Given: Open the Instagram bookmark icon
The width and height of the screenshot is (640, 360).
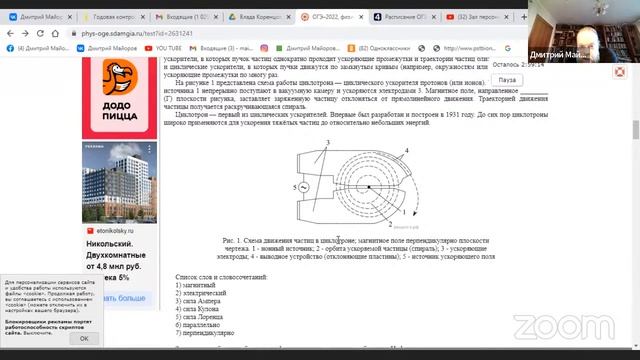Looking at the screenshot, I should point(264,48).
